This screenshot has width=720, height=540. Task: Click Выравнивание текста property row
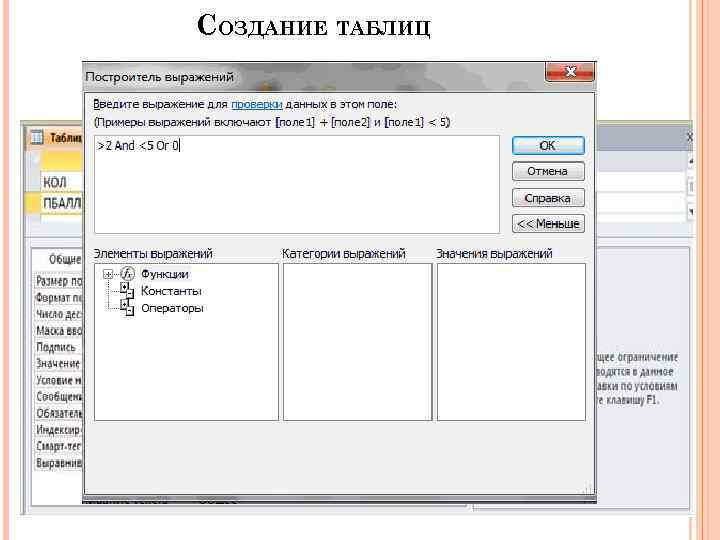coord(58,463)
